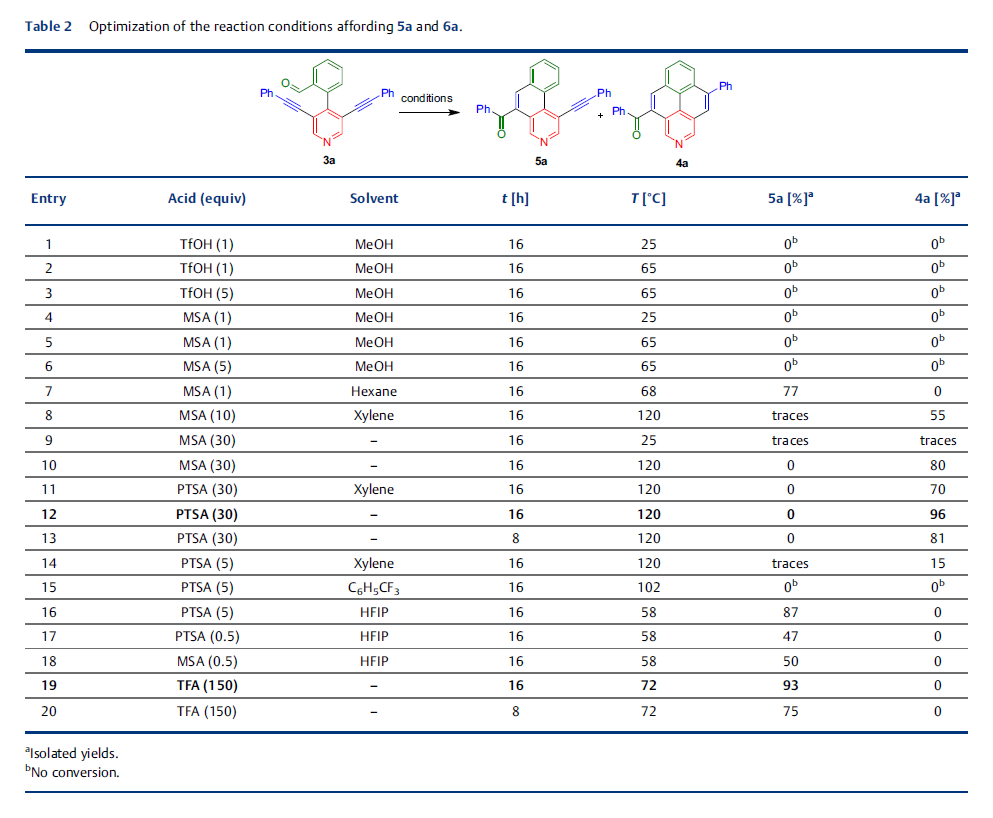
Task: Click the Hexane solvent cell
Action: pos(374,391)
